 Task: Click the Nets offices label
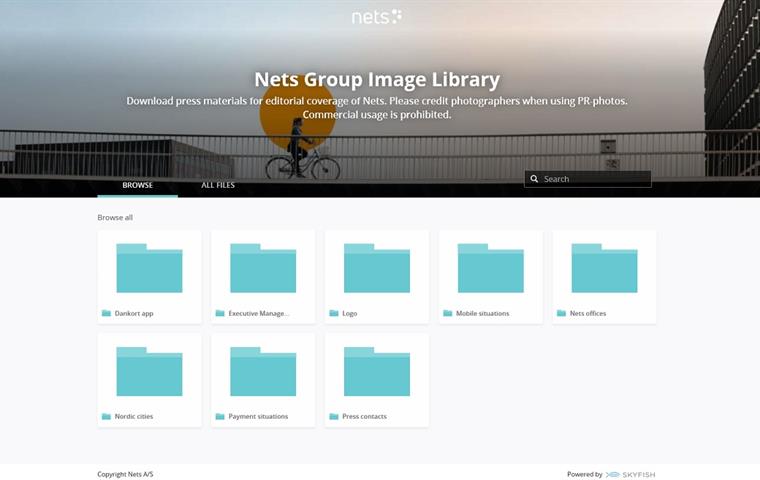tap(588, 313)
